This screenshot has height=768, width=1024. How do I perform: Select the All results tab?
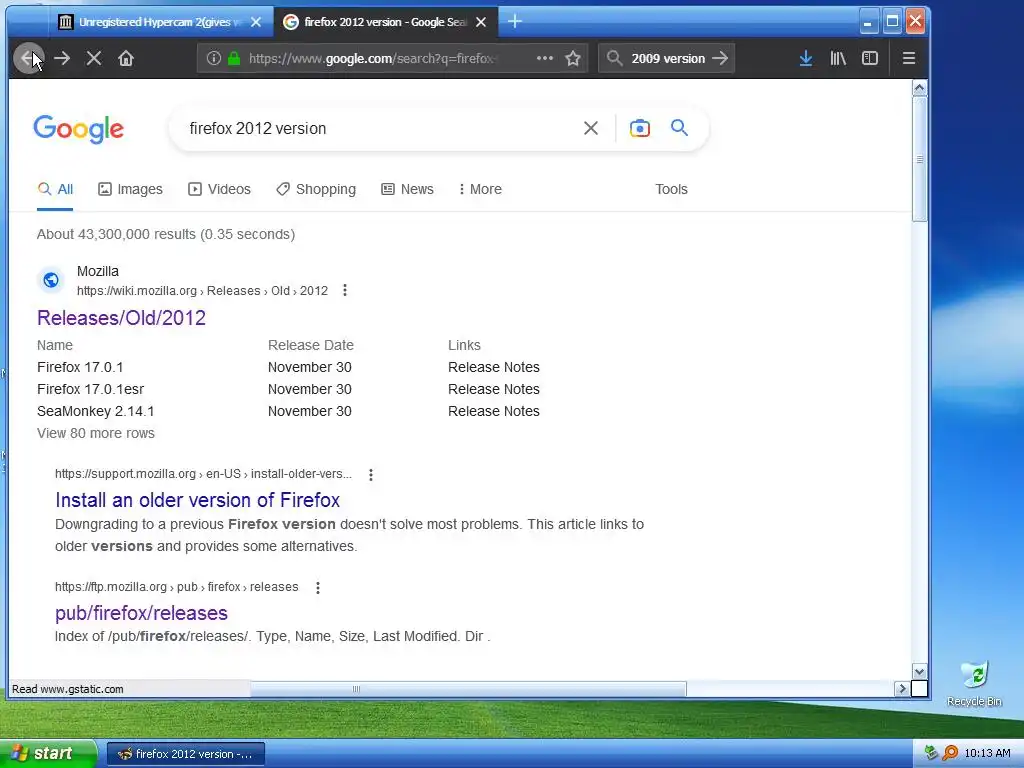click(x=55, y=189)
